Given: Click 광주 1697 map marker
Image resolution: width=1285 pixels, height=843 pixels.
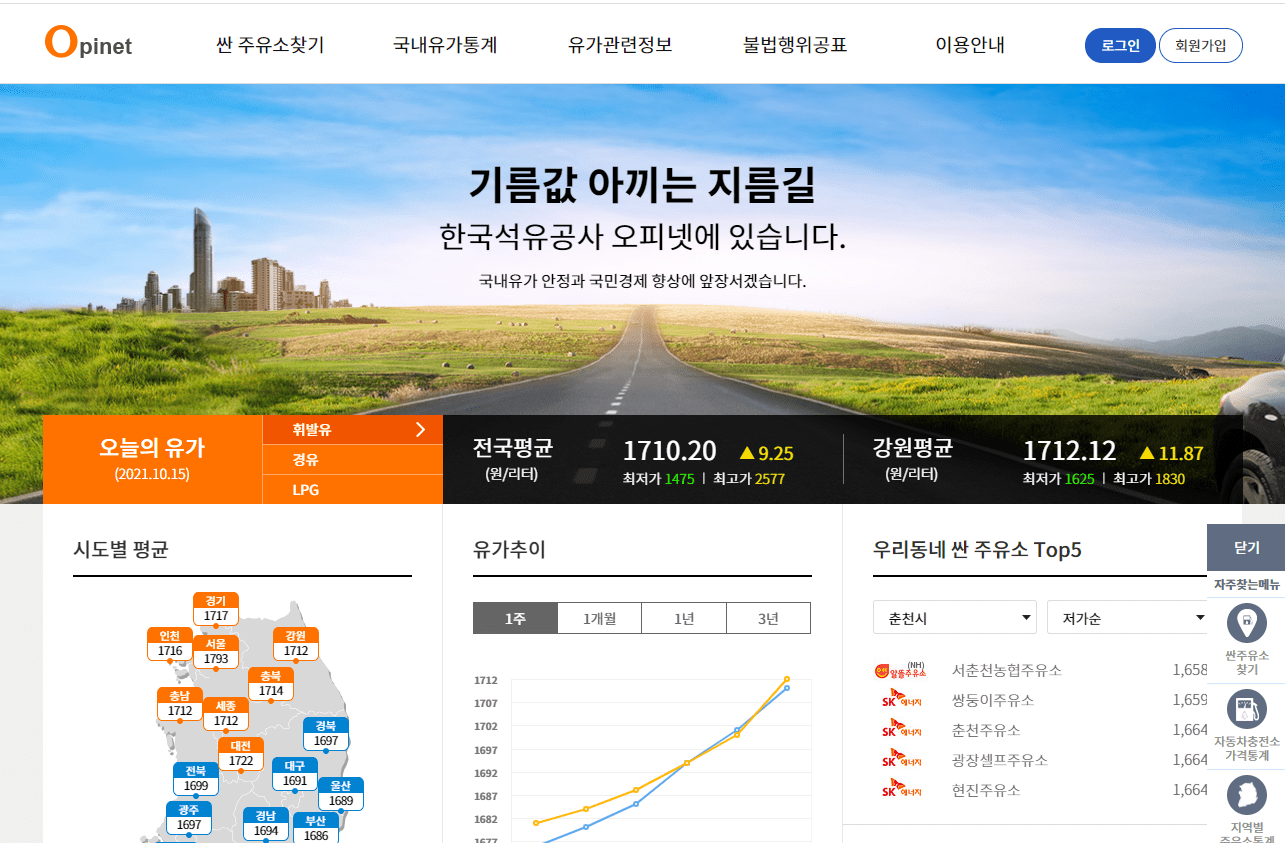Looking at the screenshot, I should [x=189, y=817].
